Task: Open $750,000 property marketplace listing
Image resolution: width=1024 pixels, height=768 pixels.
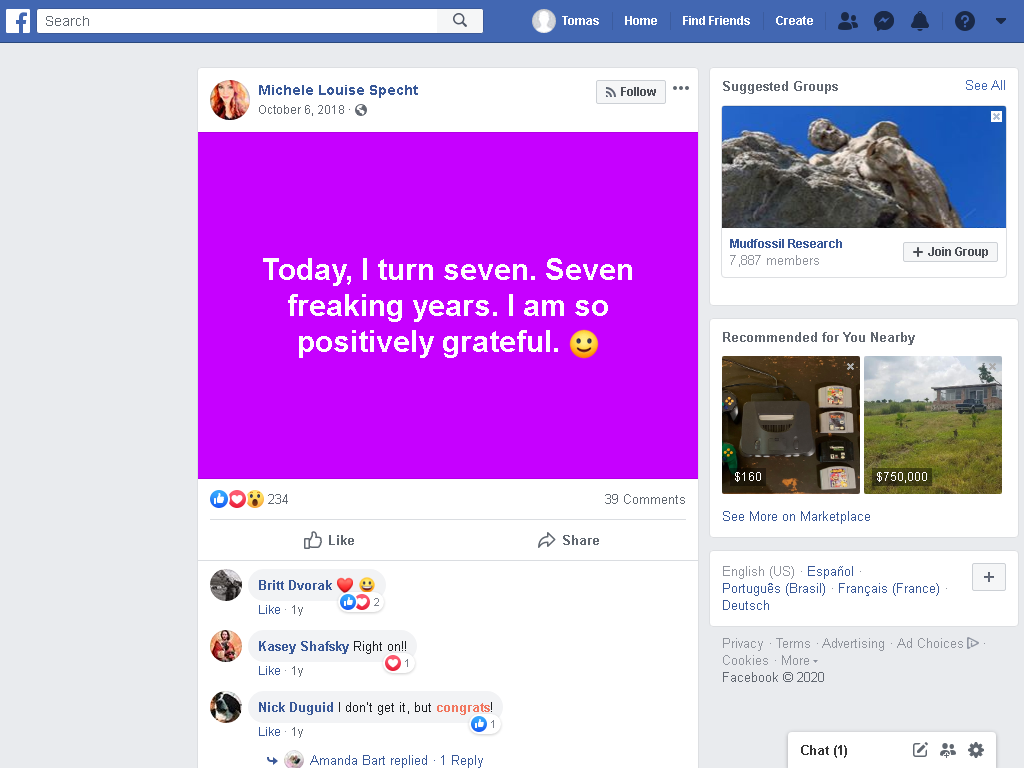Action: click(x=933, y=424)
